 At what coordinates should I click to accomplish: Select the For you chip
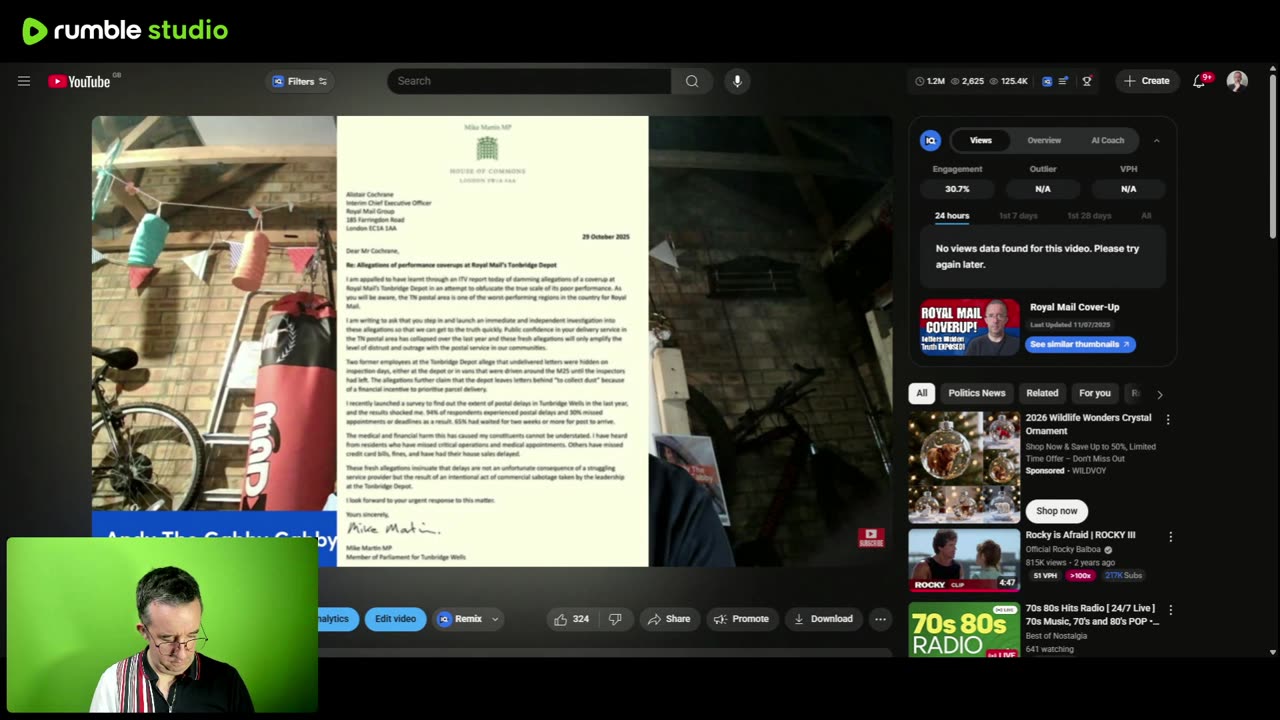pos(1095,393)
